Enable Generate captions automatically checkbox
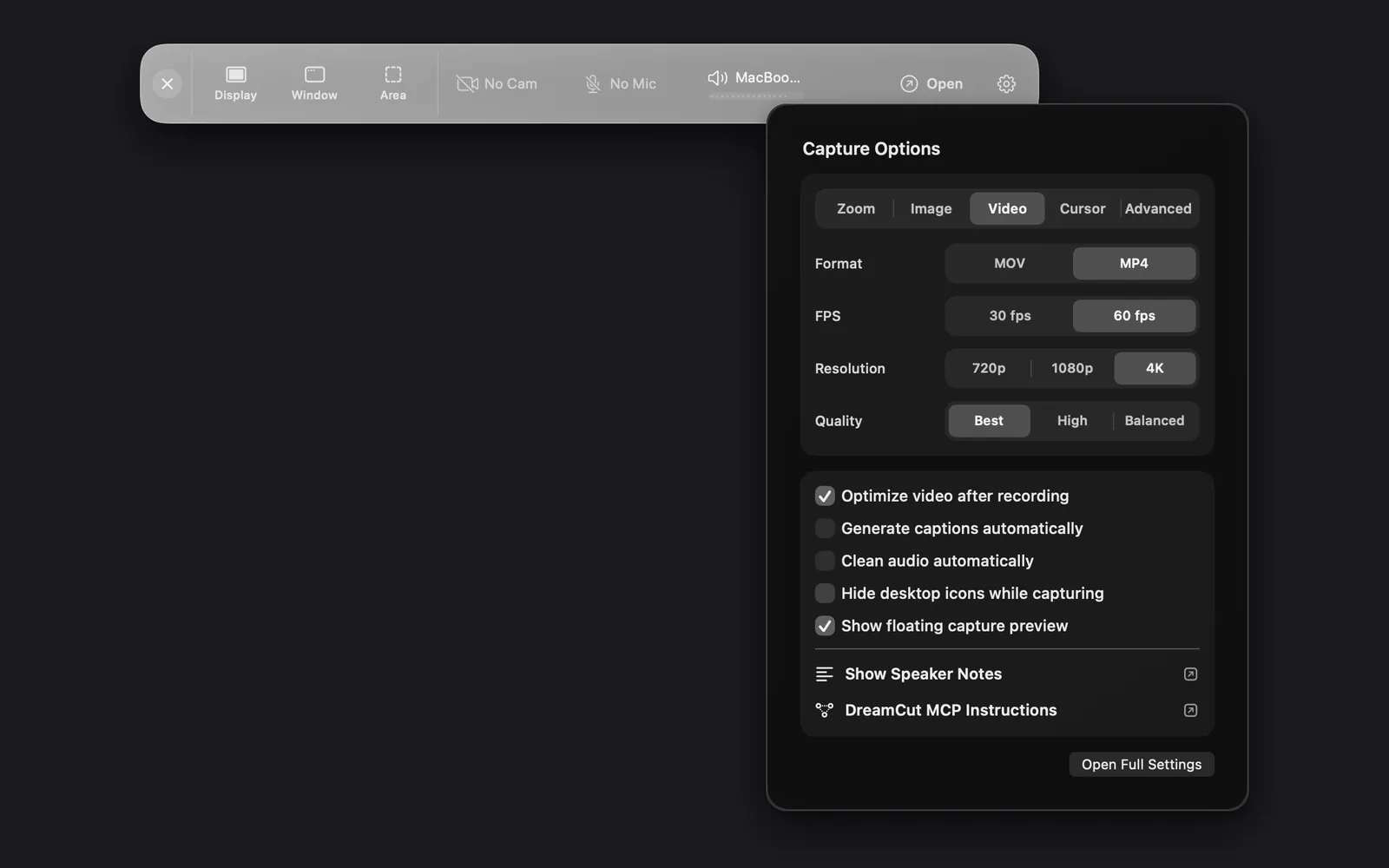Viewport: 1389px width, 868px height. point(825,528)
